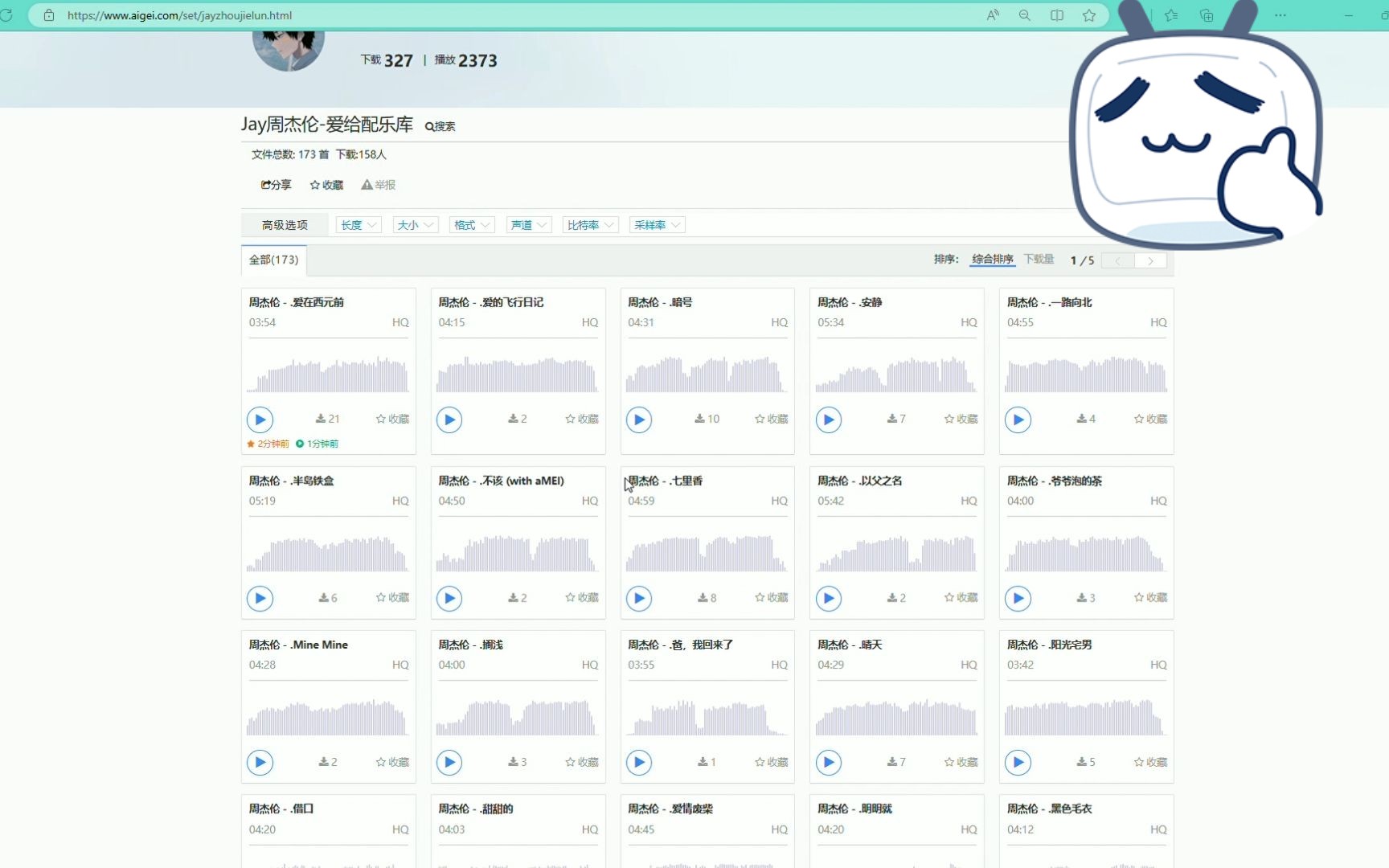Play the 搁浅 track
Image resolution: width=1389 pixels, height=868 pixels.
tap(449, 762)
